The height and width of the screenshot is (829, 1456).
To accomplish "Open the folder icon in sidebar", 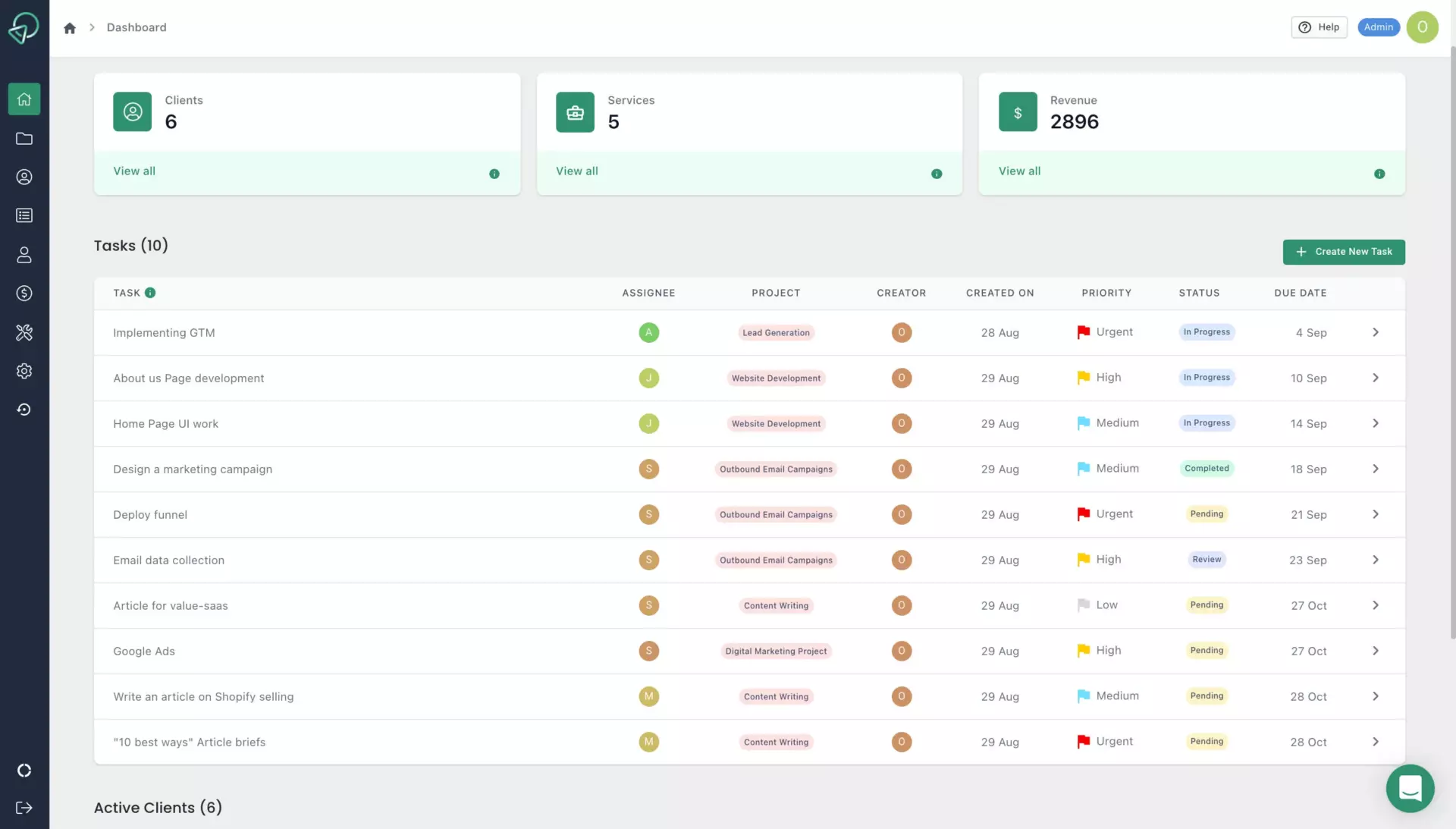I will pyautogui.click(x=24, y=138).
